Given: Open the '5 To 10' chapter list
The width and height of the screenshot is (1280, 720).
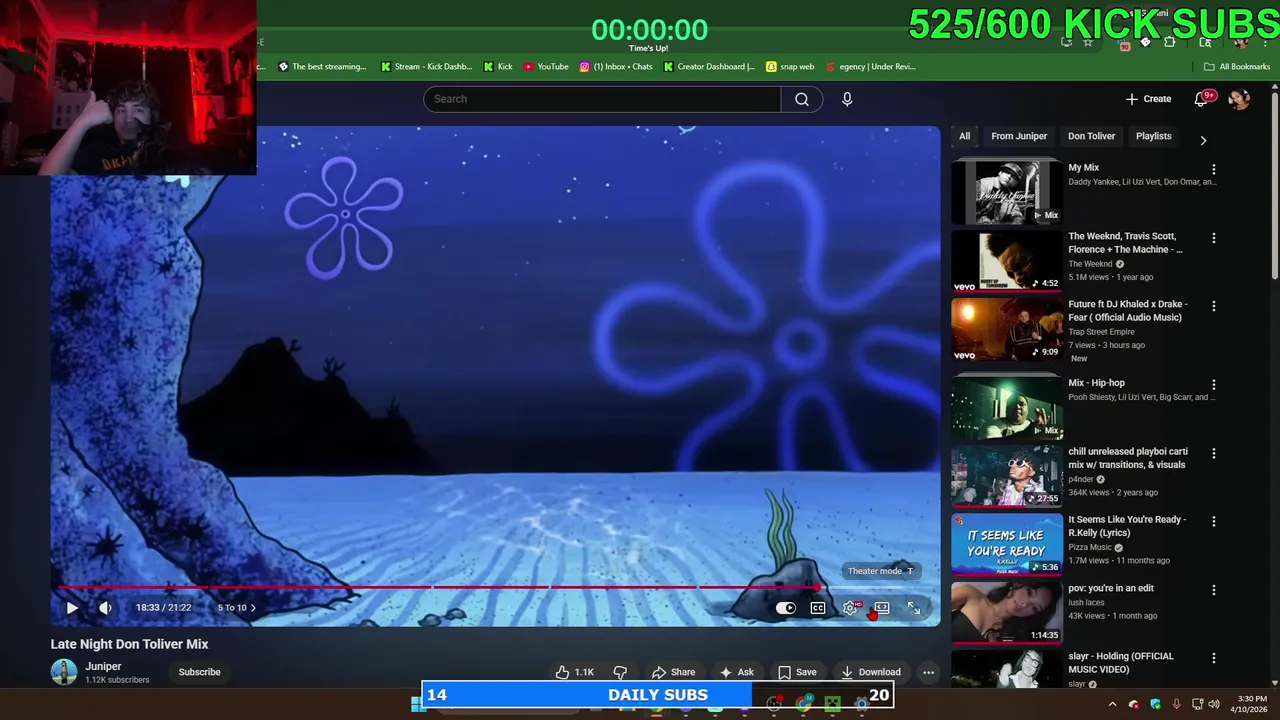Looking at the screenshot, I should tap(237, 607).
